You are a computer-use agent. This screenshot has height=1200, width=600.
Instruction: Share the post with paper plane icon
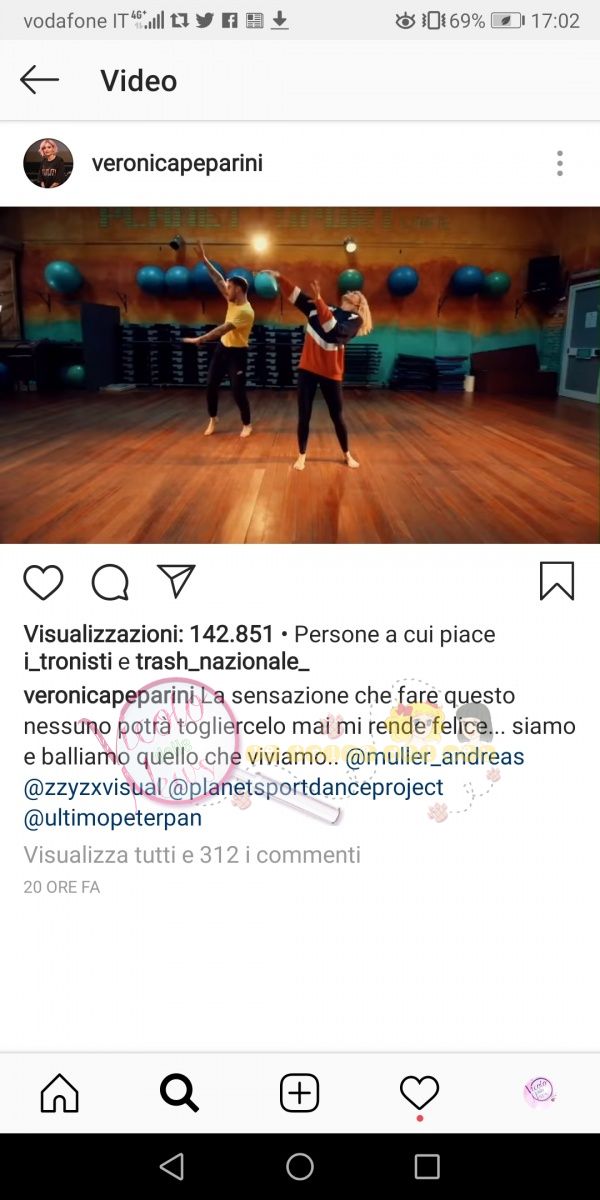[176, 581]
